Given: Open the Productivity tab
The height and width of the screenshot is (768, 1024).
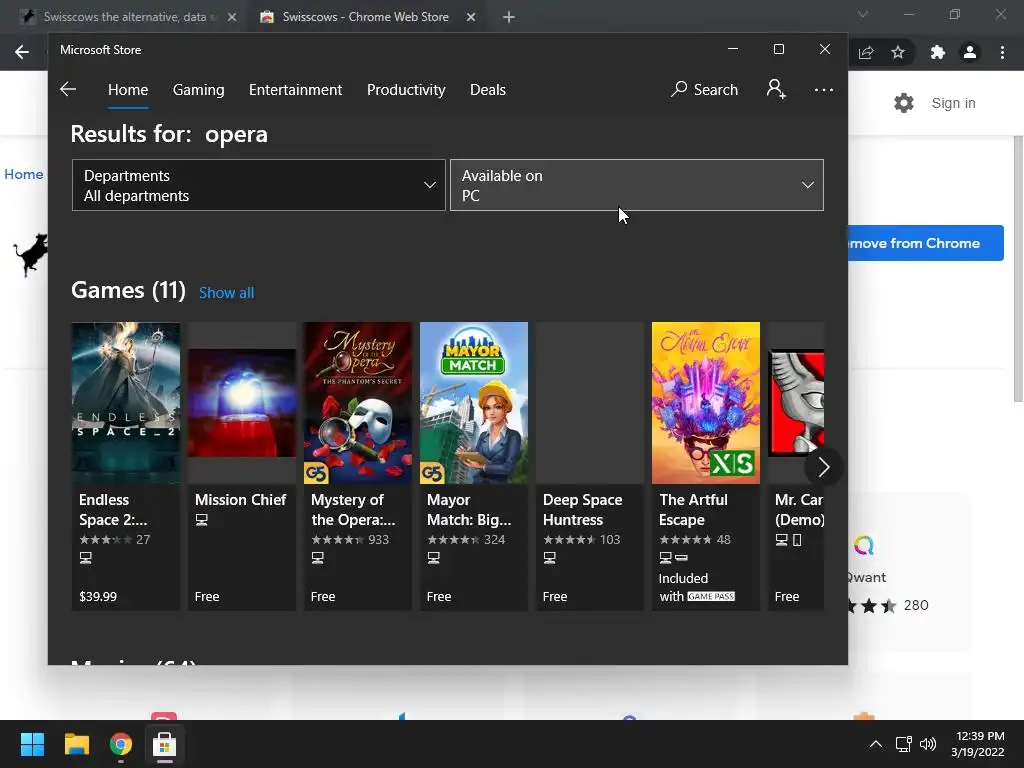Looking at the screenshot, I should [x=406, y=89].
